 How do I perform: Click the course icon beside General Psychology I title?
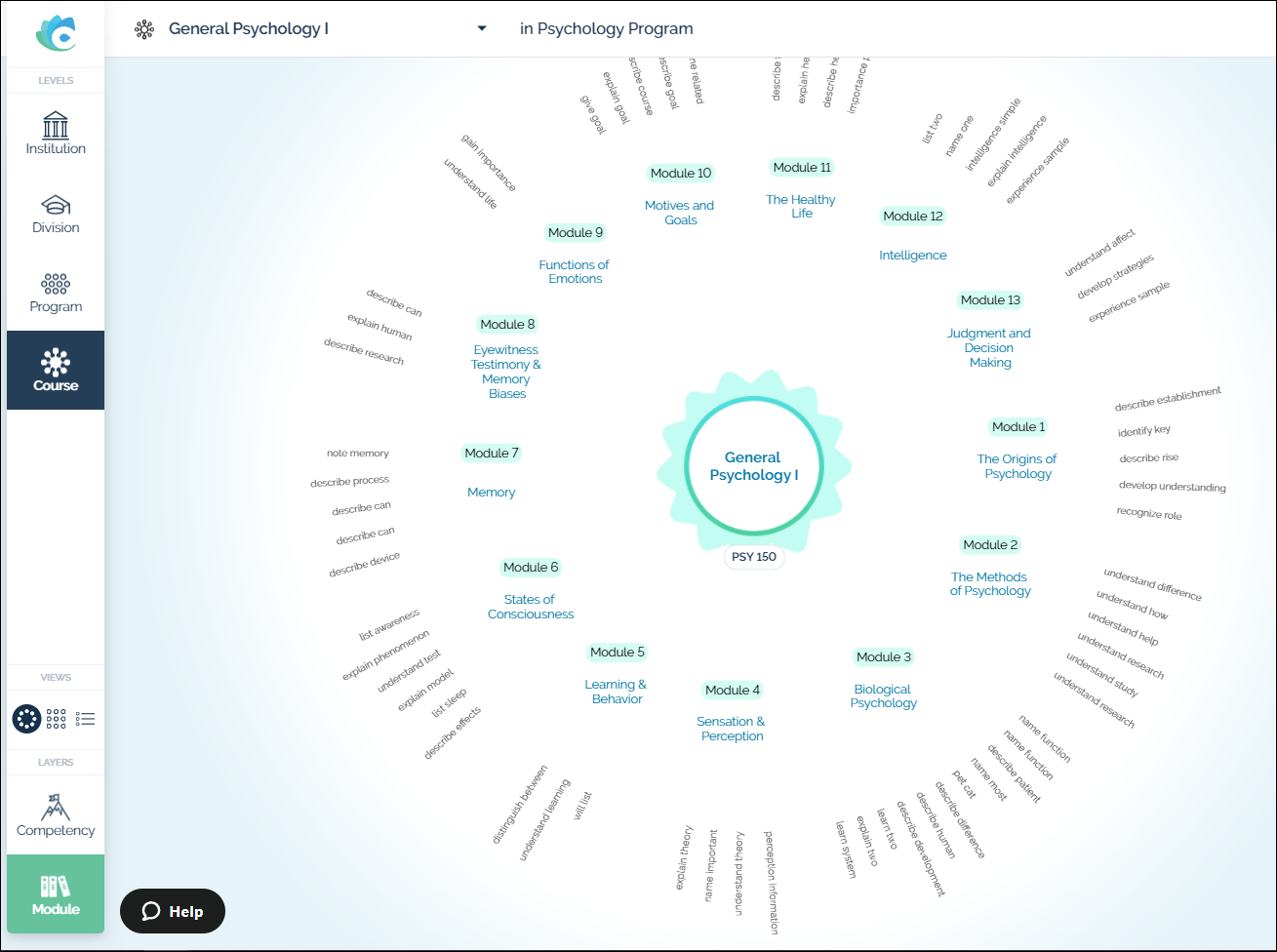coord(144,29)
